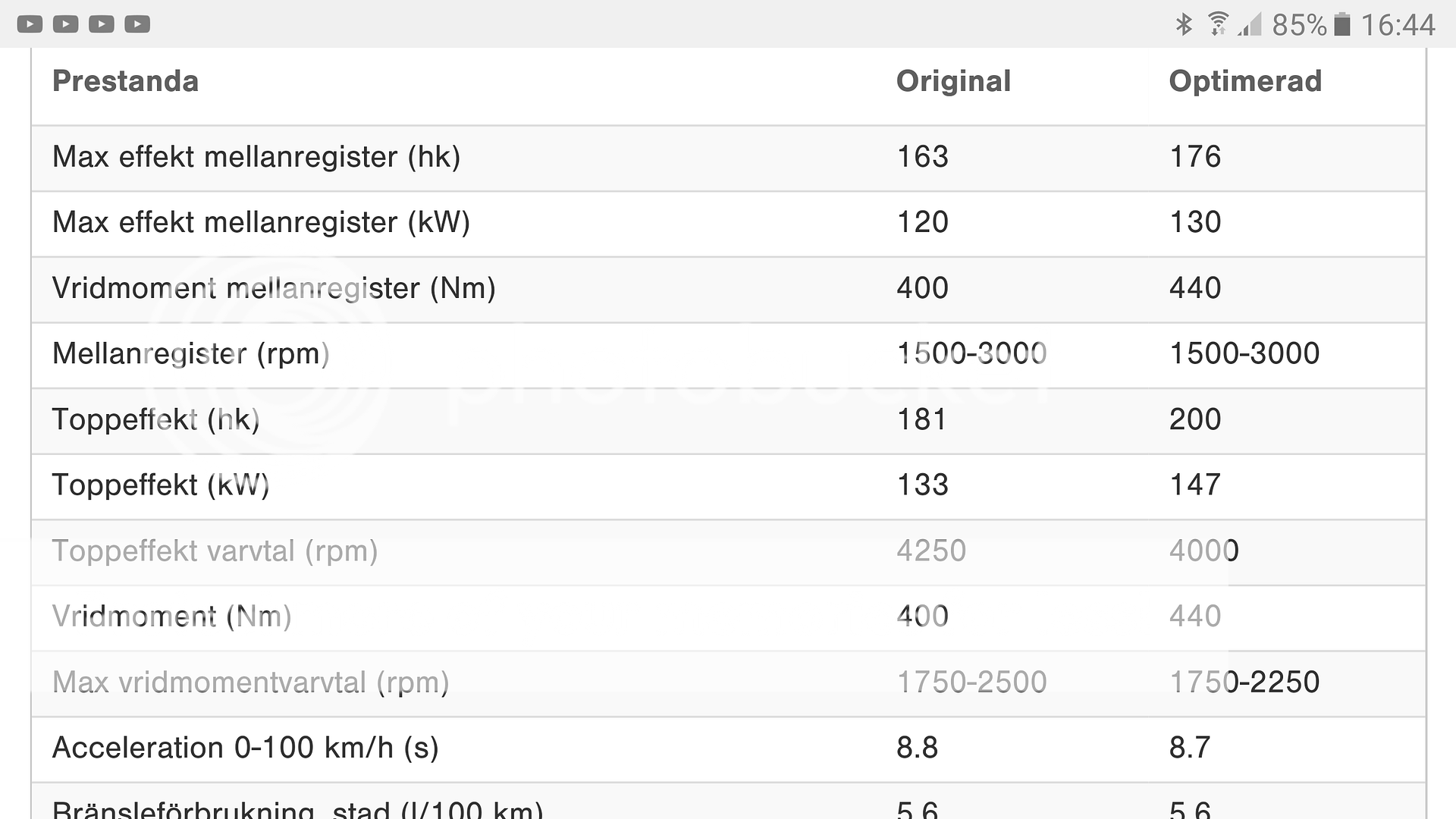Select the Prestanda column header

point(126,81)
